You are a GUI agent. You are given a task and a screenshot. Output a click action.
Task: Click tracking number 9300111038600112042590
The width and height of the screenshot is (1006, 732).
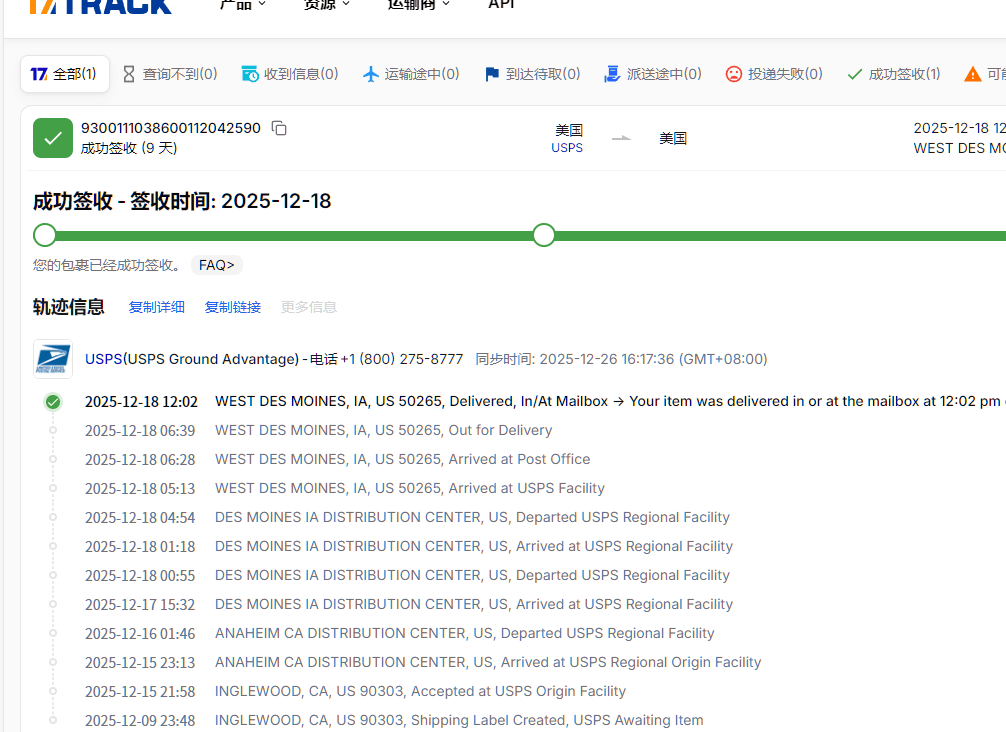pos(171,128)
